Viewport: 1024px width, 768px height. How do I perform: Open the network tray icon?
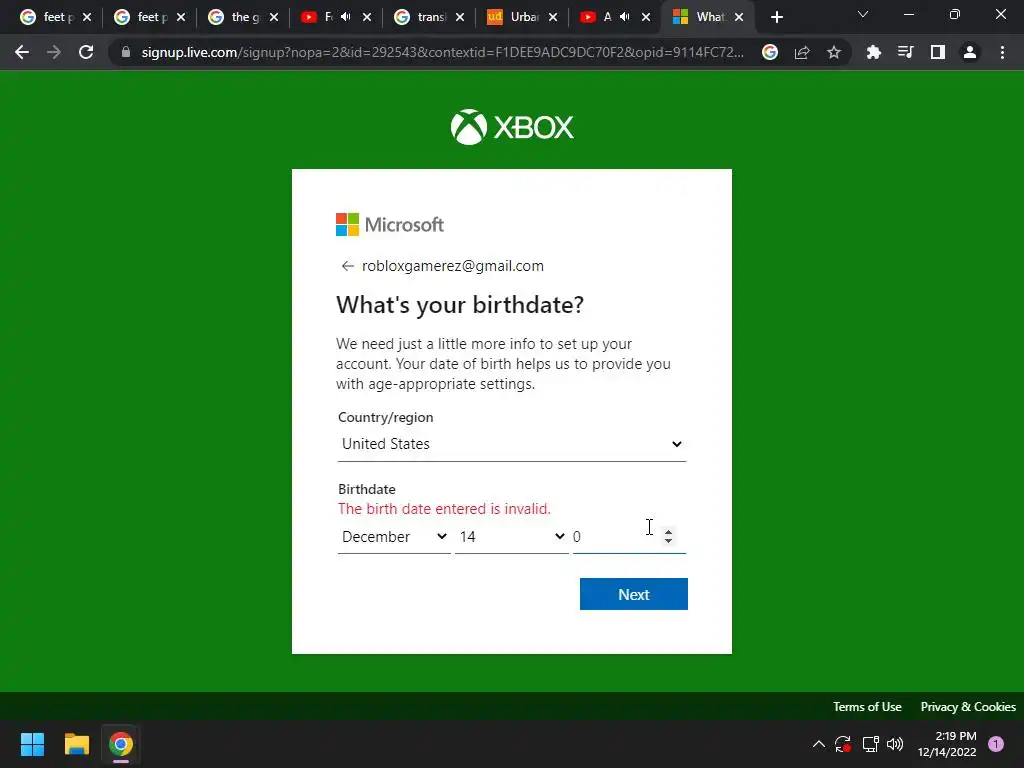[870, 744]
